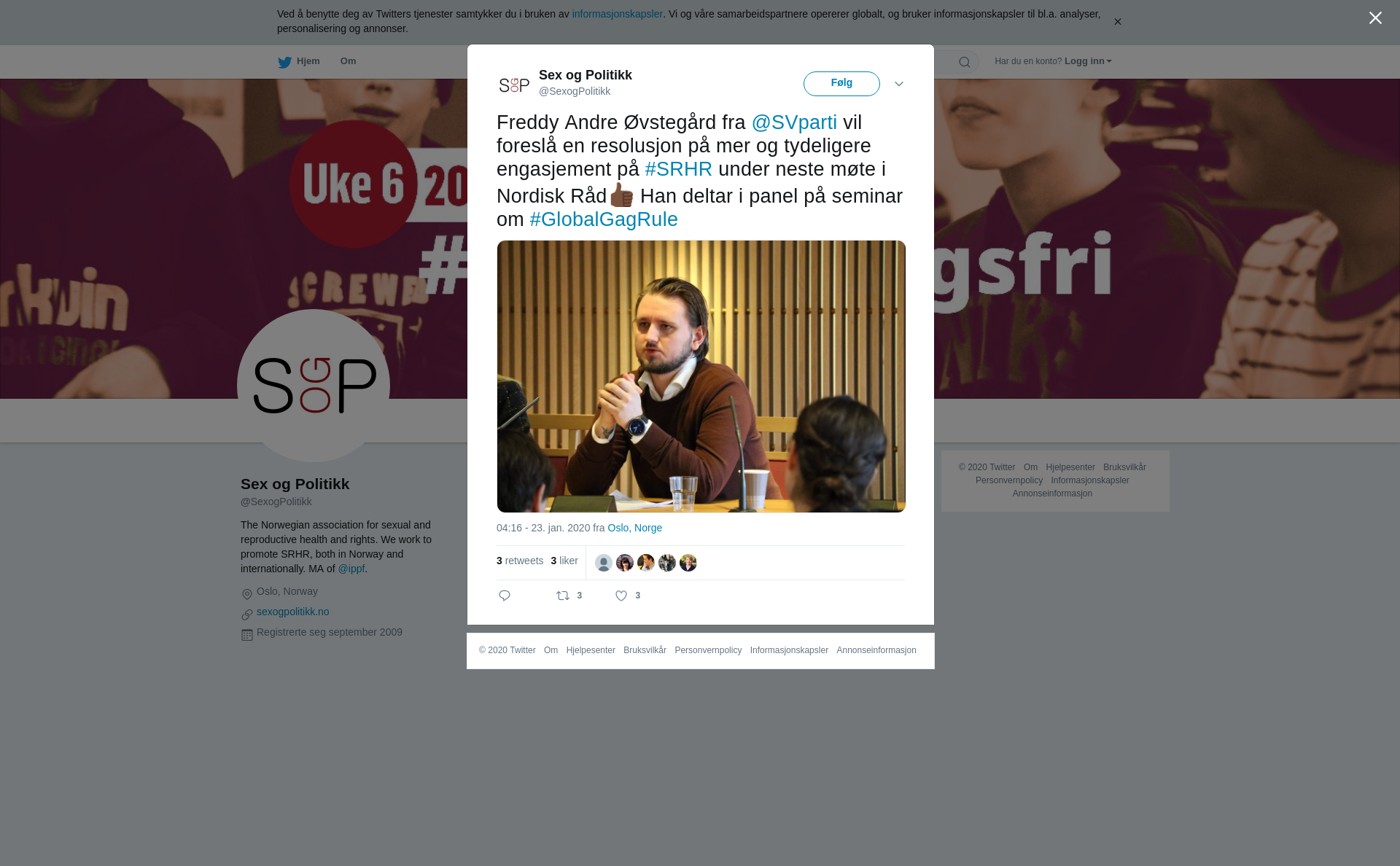
Task: Close the tweet overlay with the X
Action: pos(1375,17)
